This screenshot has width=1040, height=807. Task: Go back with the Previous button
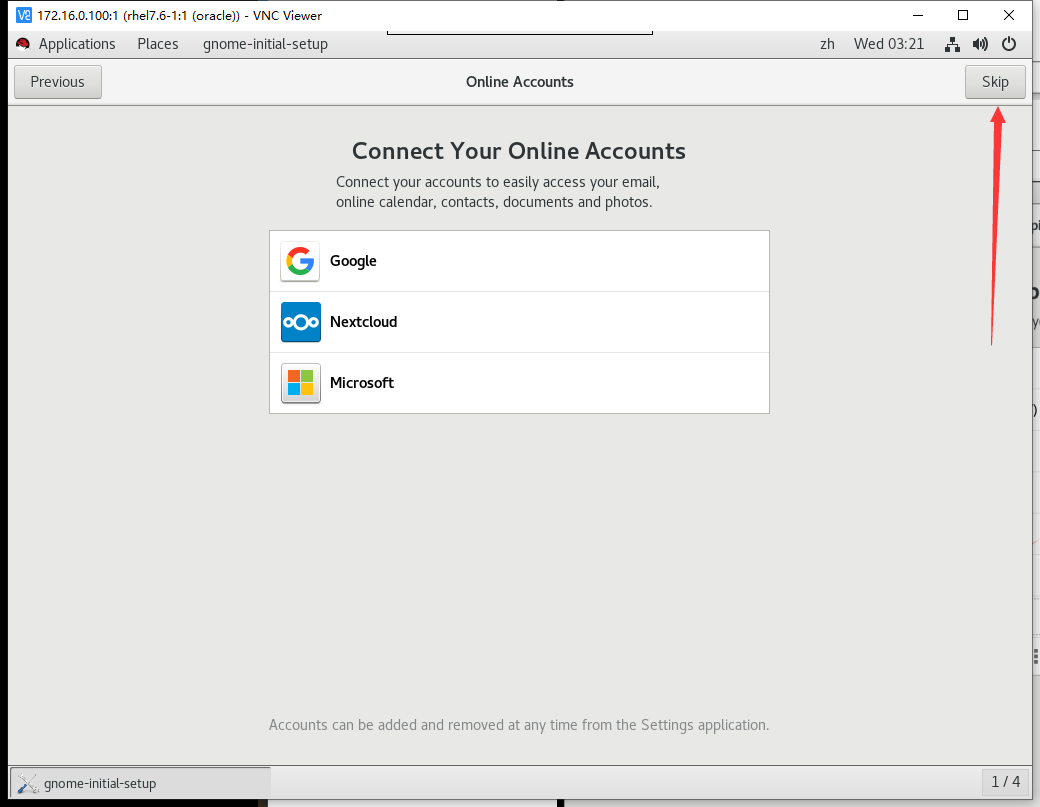(58, 82)
